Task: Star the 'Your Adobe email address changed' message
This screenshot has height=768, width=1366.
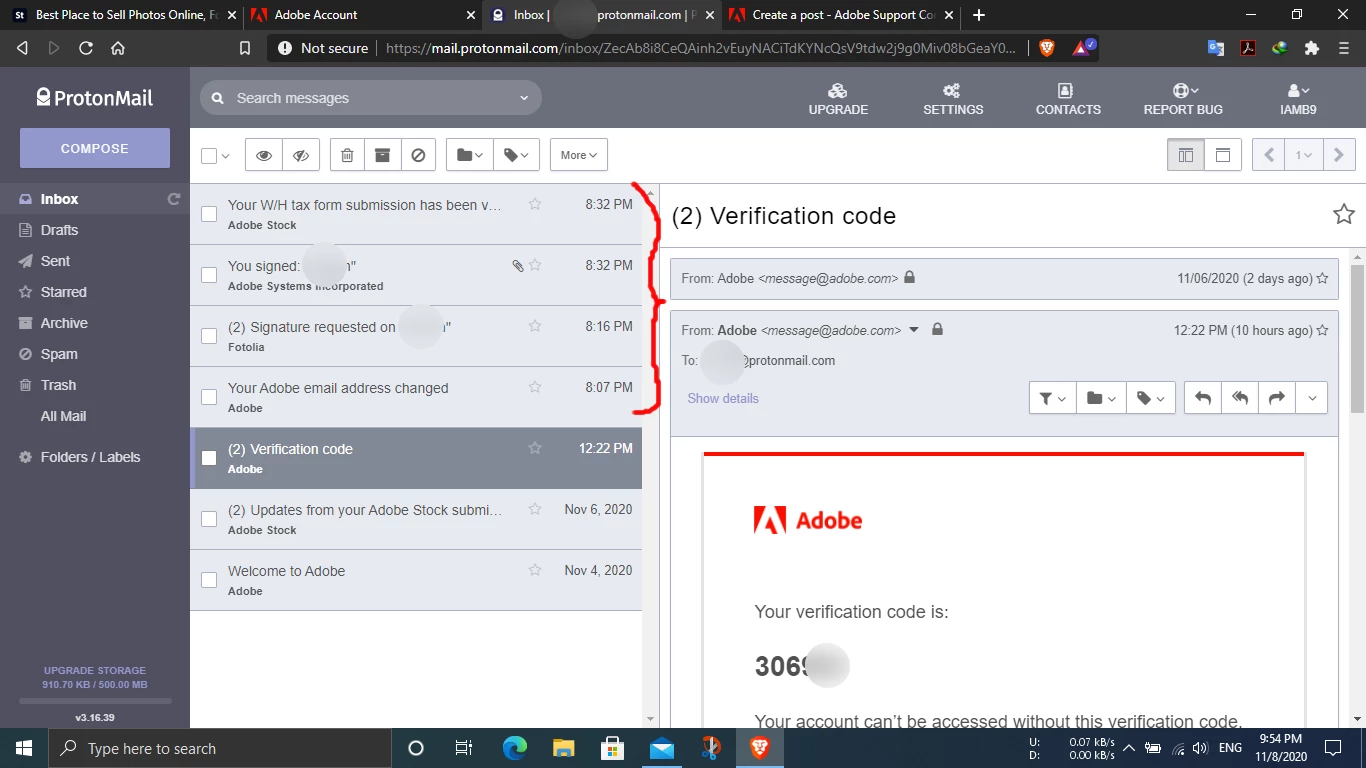Action: (535, 387)
